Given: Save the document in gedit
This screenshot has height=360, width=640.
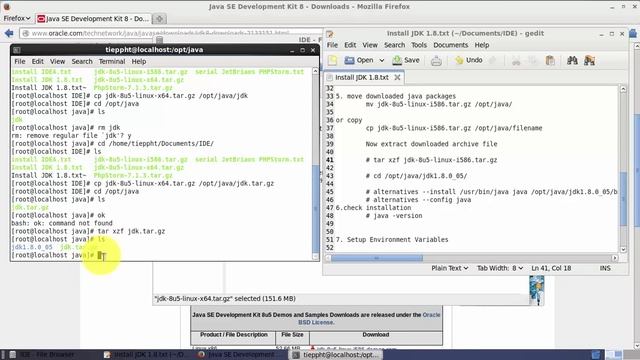Looking at the screenshot, I should click(x=406, y=60).
